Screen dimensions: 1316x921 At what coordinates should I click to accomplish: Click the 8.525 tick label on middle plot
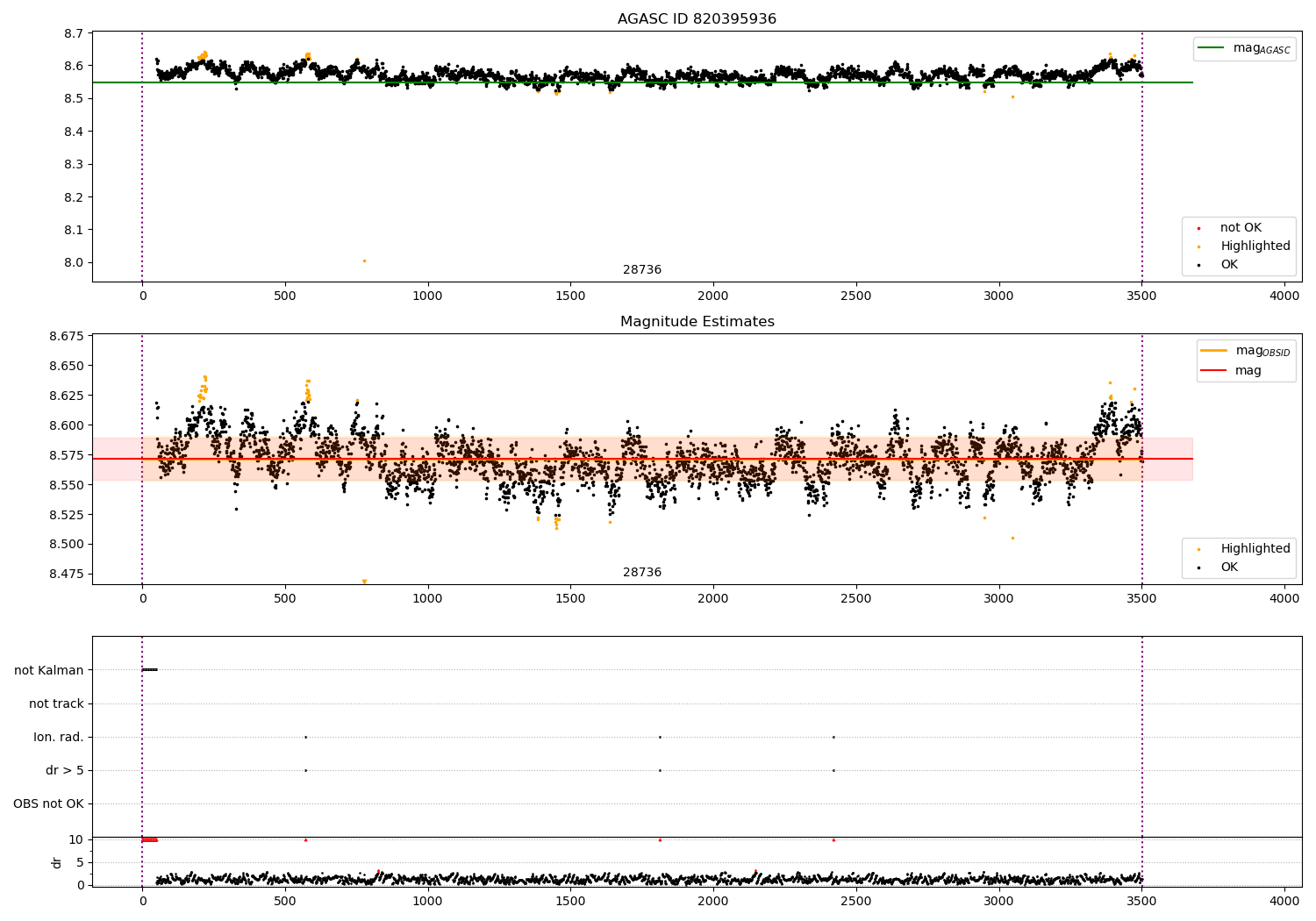(x=66, y=515)
